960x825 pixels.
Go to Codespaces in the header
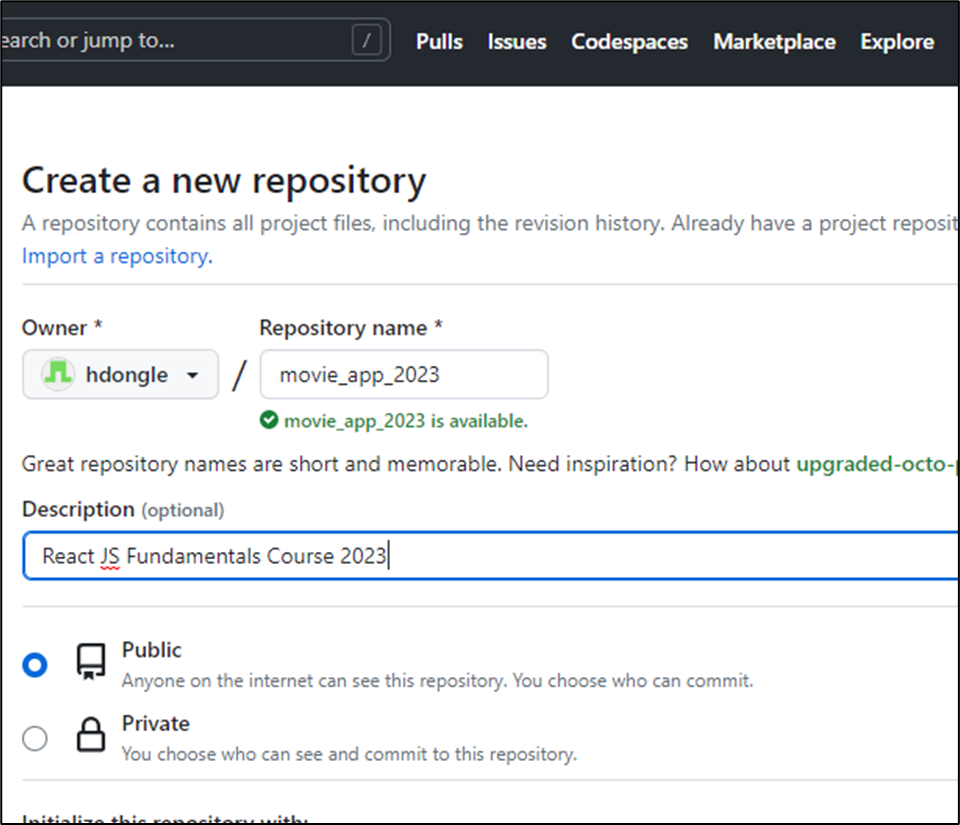(629, 42)
